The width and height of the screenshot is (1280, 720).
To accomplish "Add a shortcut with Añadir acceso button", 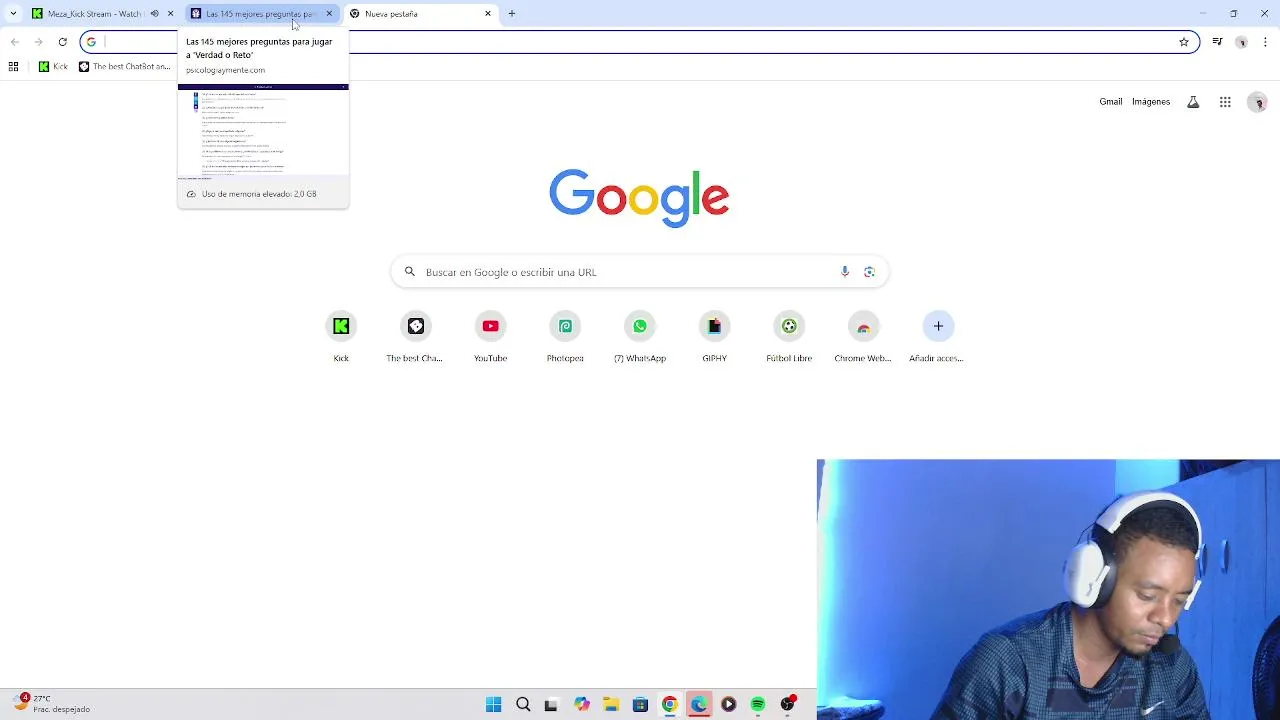I will (937, 338).
